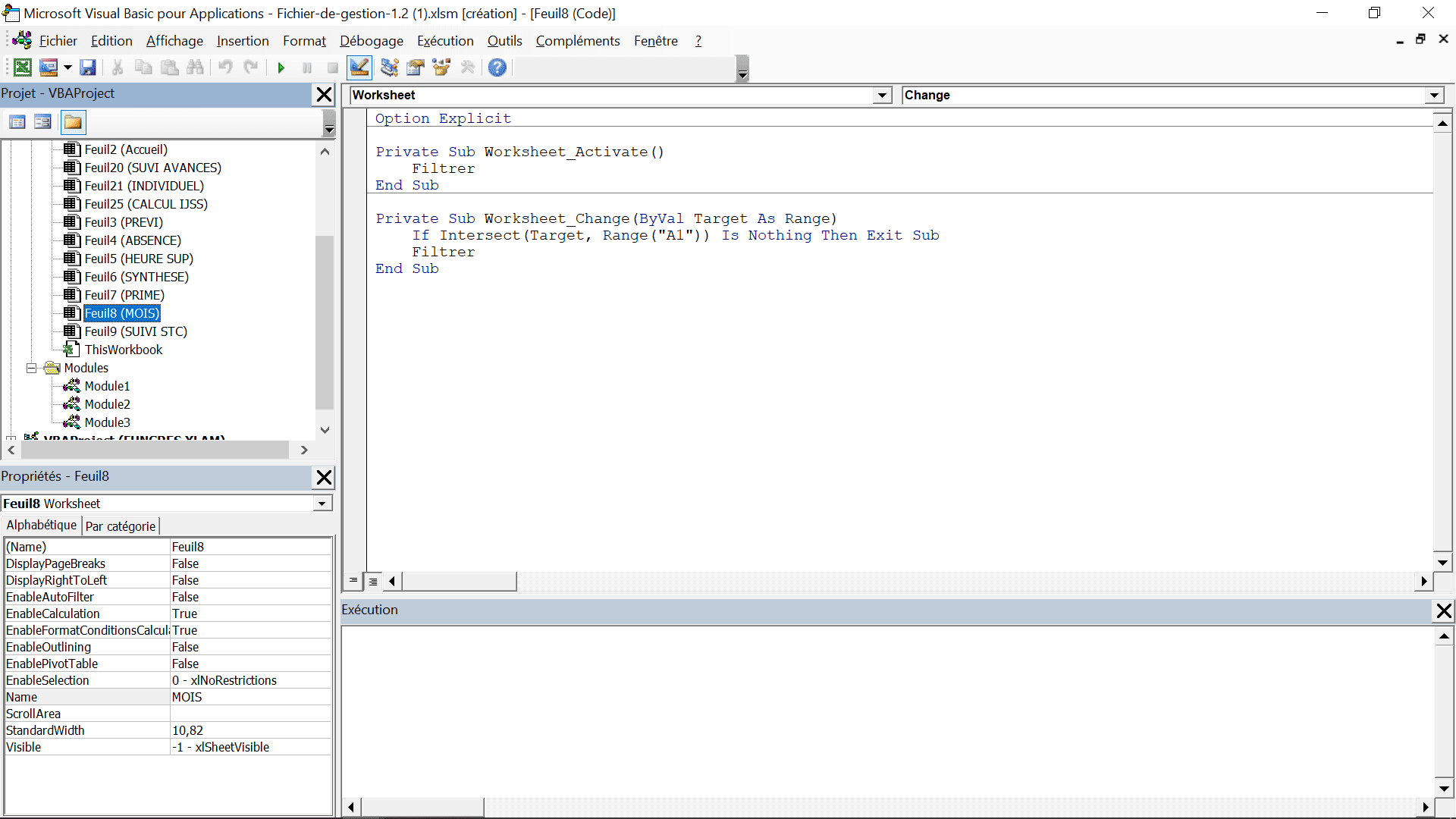
Task: Click the blue Help question mark icon
Action: [x=497, y=67]
